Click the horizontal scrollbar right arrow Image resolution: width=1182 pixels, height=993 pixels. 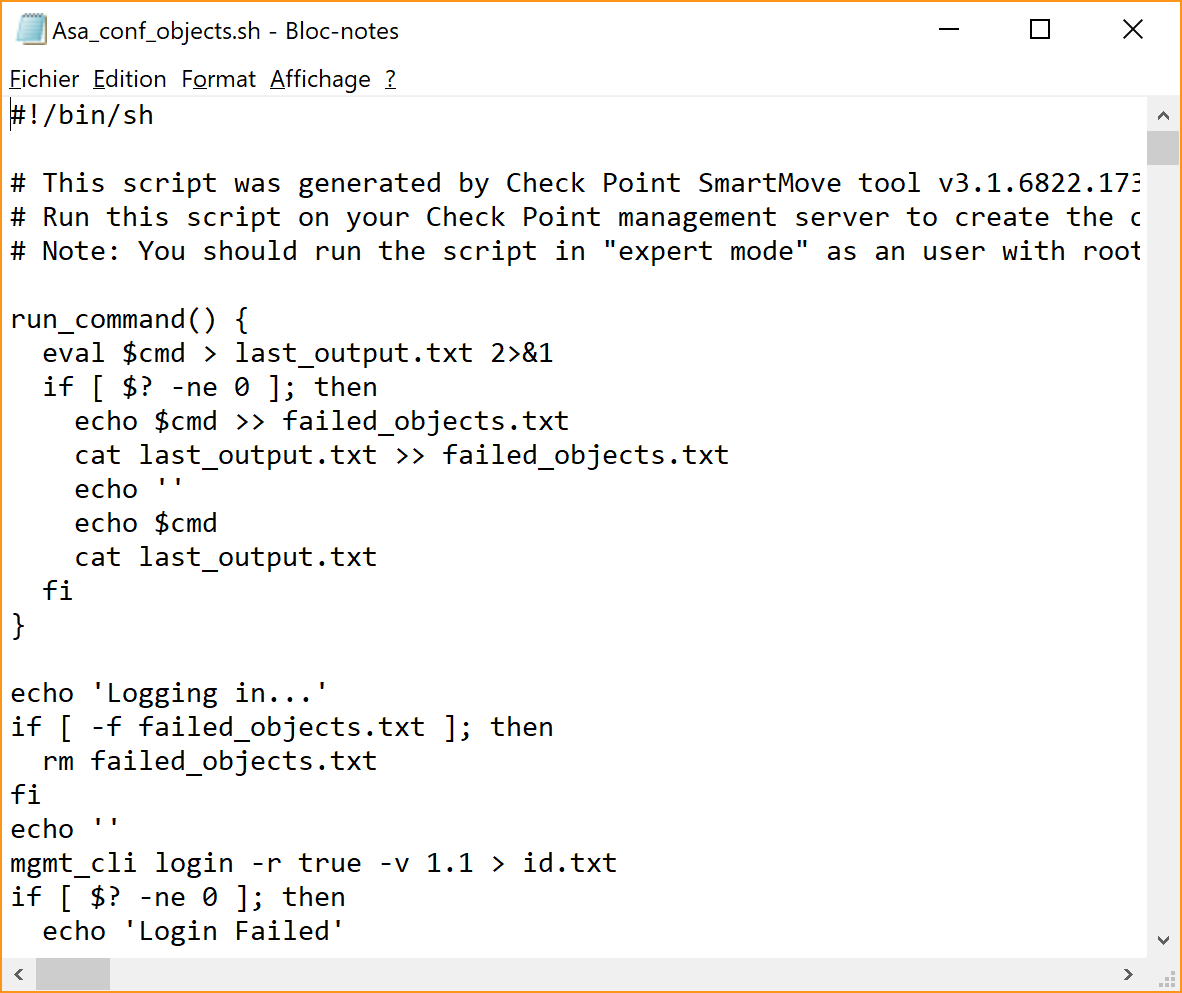pos(1128,974)
